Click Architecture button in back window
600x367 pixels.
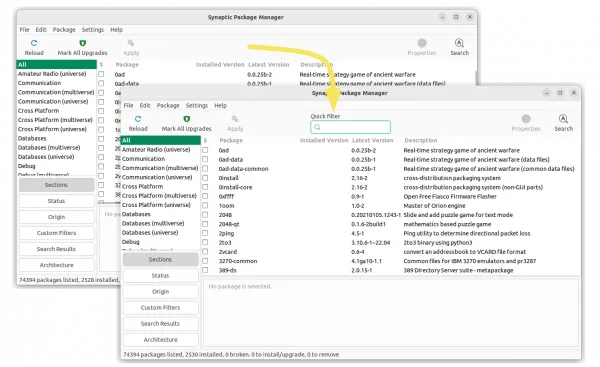point(56,265)
